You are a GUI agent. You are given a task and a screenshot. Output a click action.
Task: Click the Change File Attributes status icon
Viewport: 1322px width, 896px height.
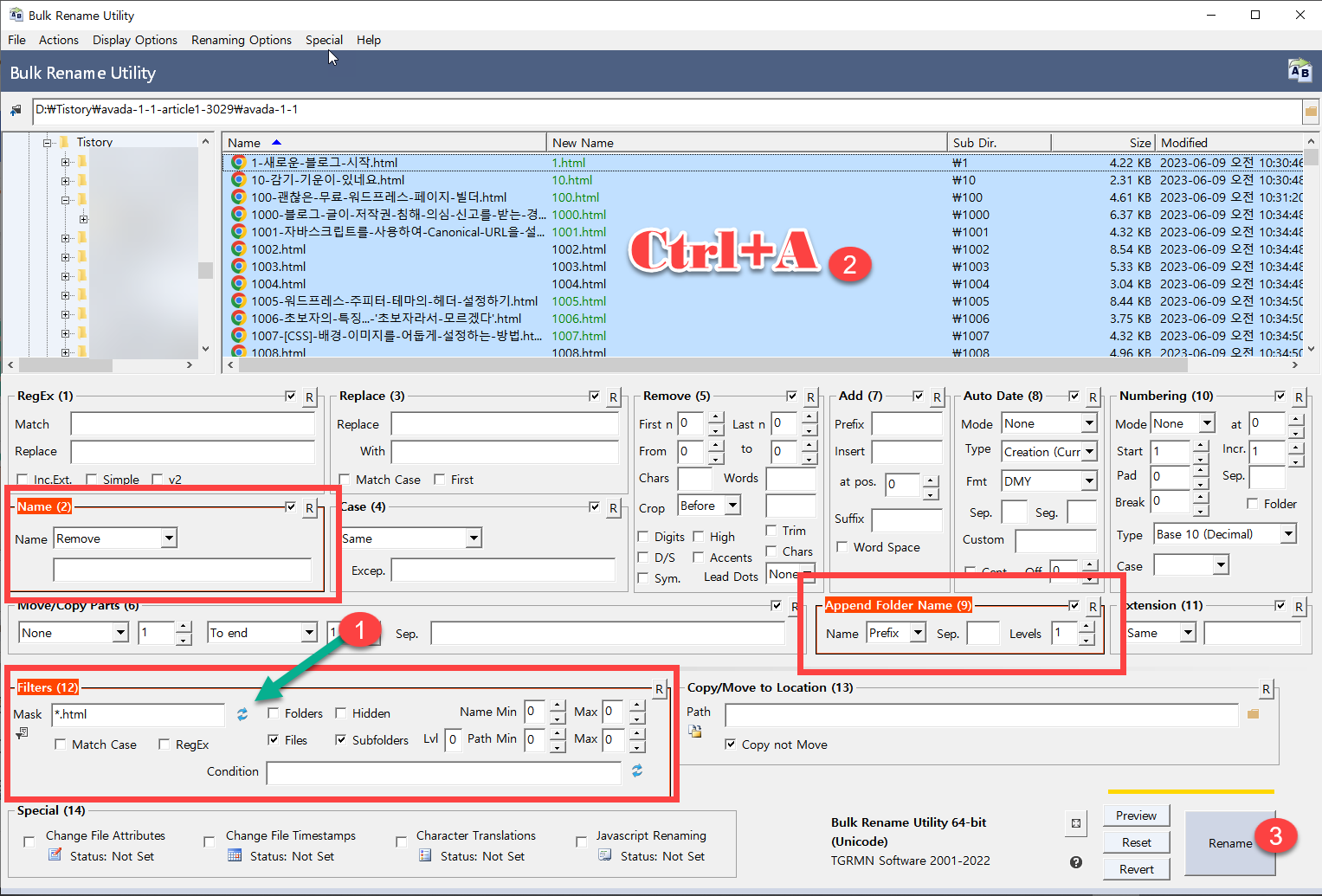point(55,855)
